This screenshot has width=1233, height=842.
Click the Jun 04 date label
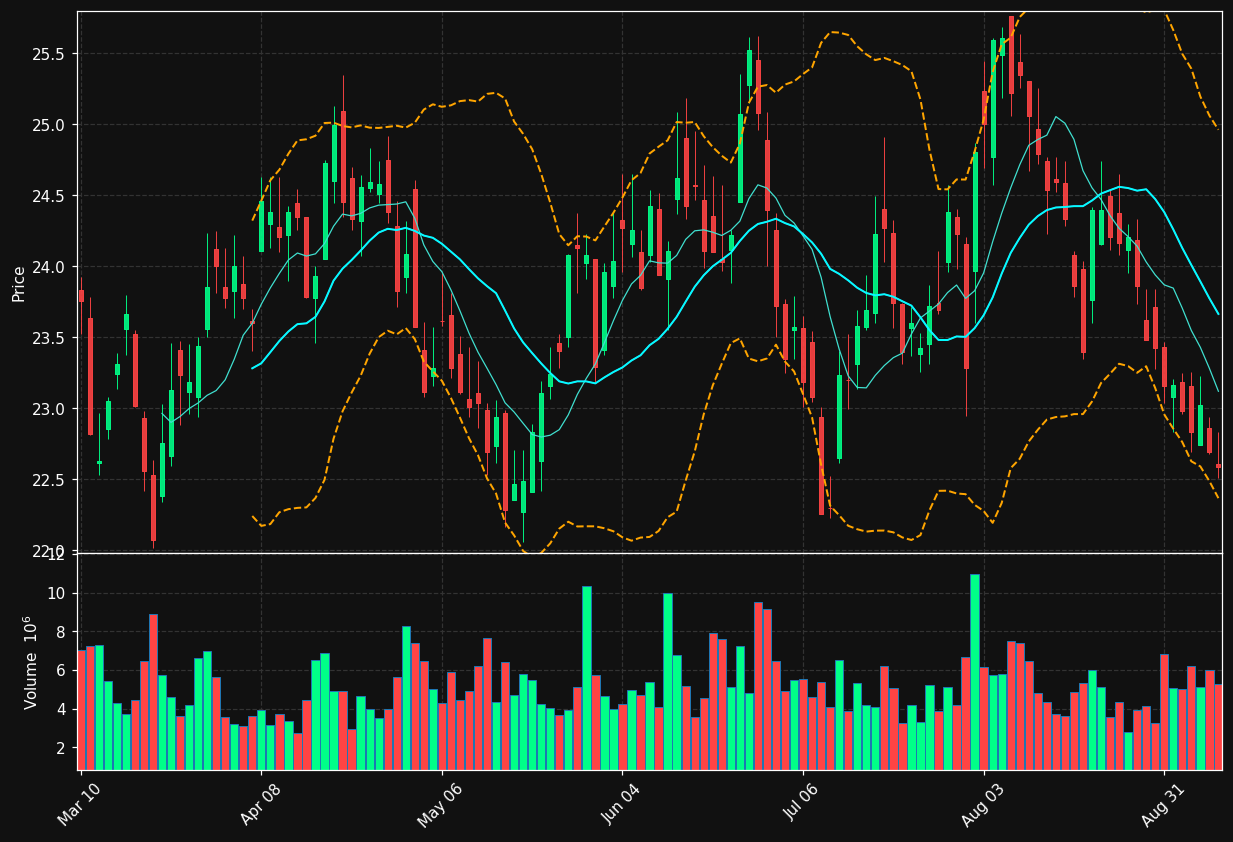622,804
